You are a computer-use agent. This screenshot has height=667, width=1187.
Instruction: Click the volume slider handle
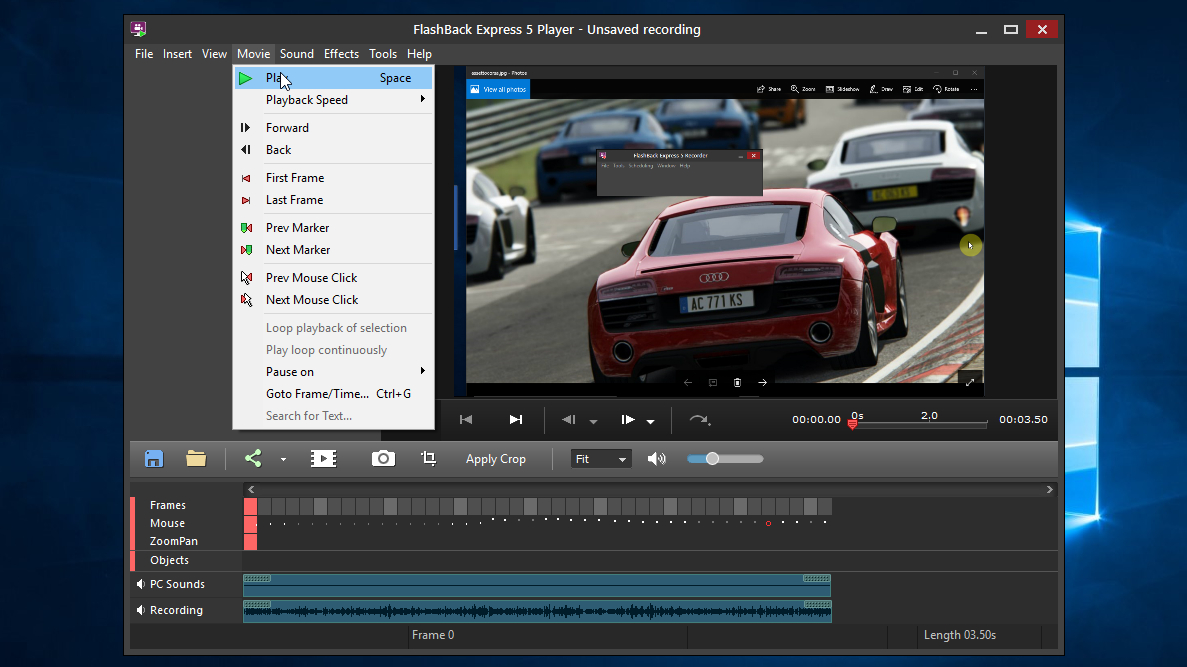[712, 459]
